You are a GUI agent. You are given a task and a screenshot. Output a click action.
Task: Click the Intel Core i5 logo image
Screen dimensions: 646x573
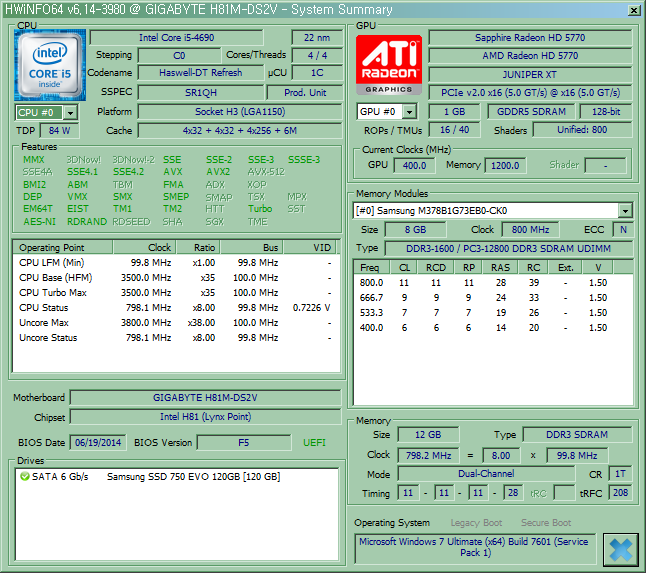[50, 65]
